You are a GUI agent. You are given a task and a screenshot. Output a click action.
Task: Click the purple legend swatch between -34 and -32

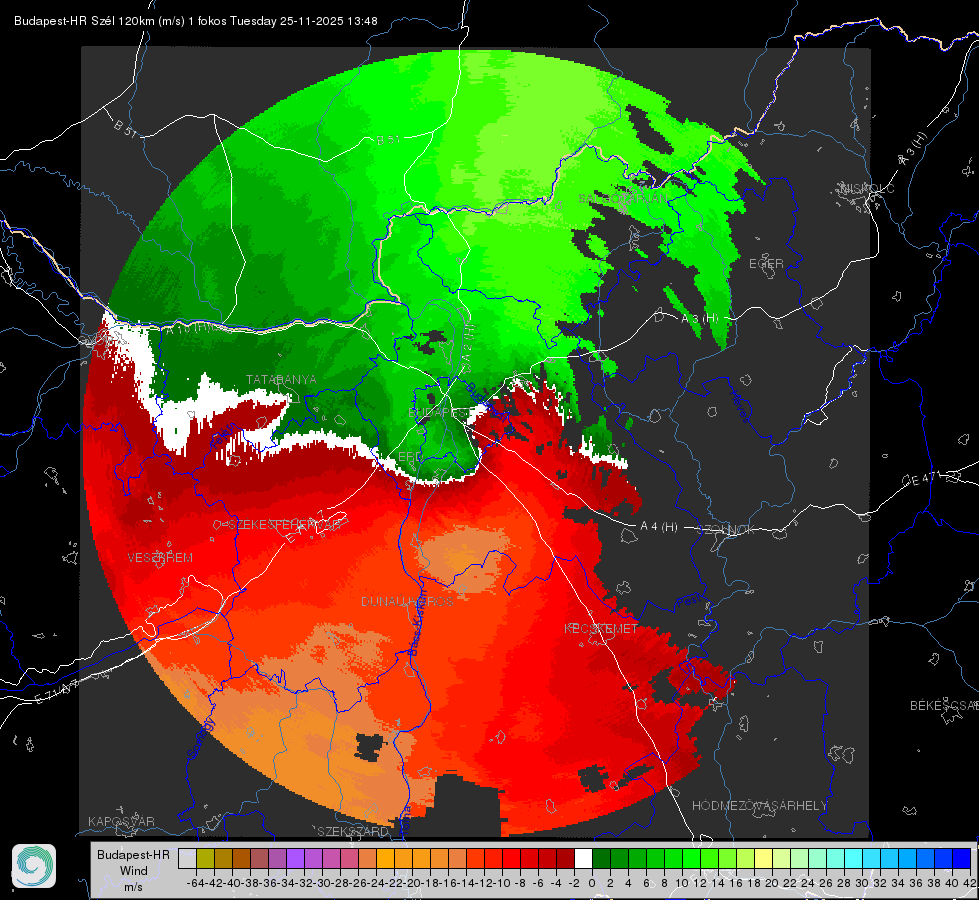tap(295, 858)
